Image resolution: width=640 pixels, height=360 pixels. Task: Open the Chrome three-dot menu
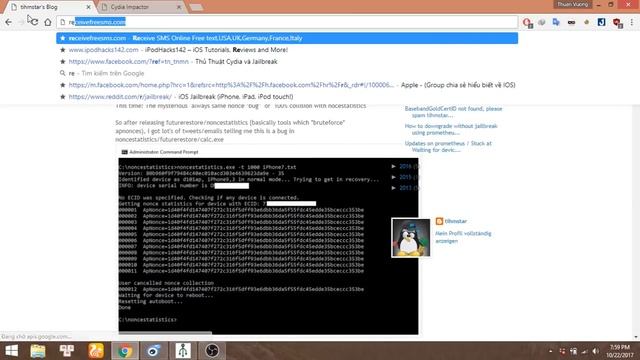coord(632,22)
